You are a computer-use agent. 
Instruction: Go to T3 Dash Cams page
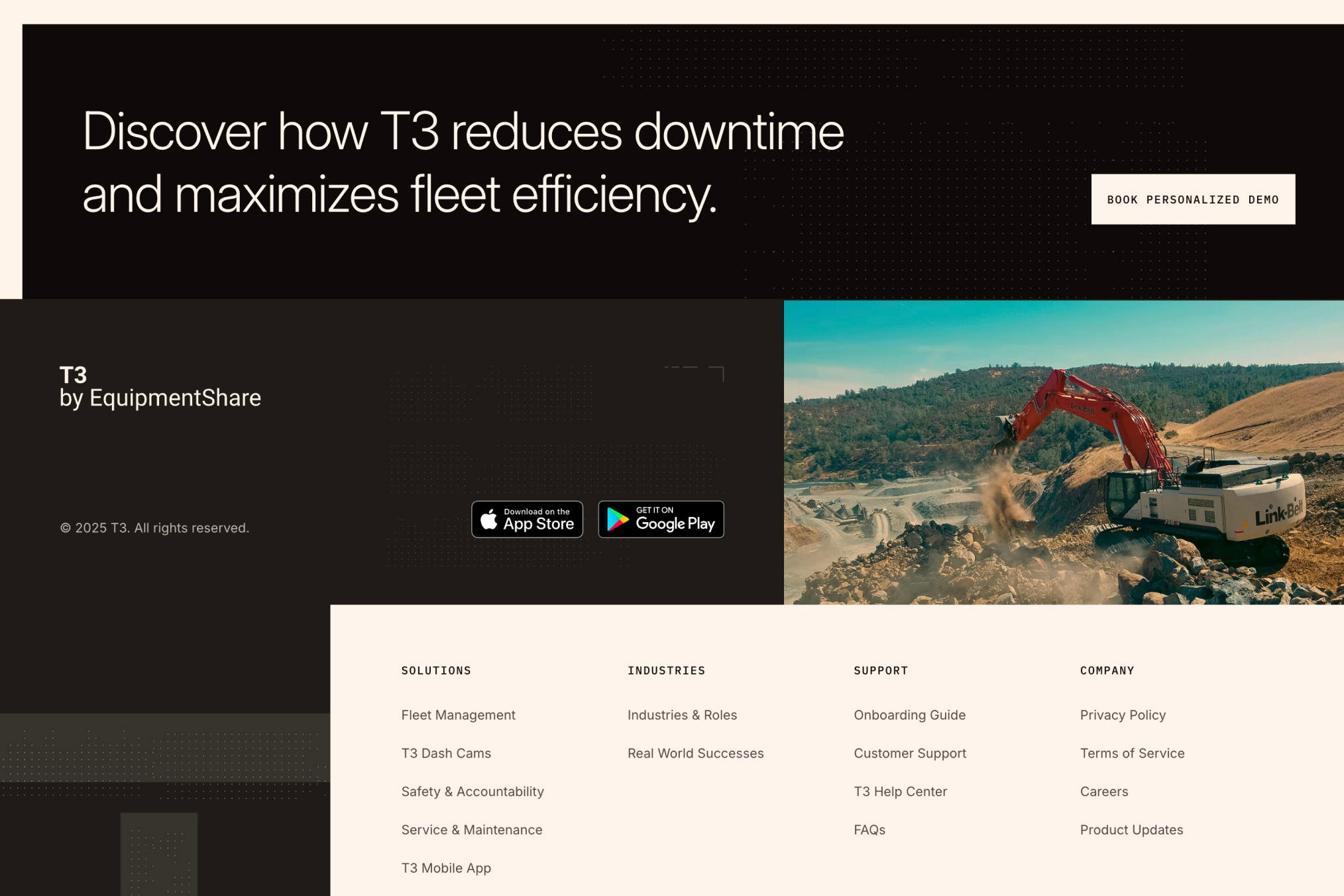click(446, 754)
